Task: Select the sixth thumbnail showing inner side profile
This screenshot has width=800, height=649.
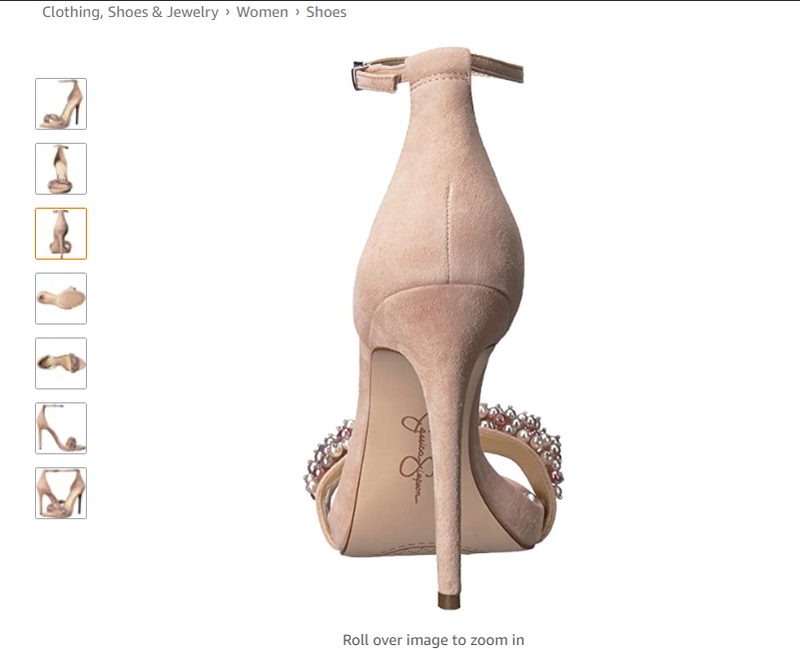Action: tap(61, 428)
